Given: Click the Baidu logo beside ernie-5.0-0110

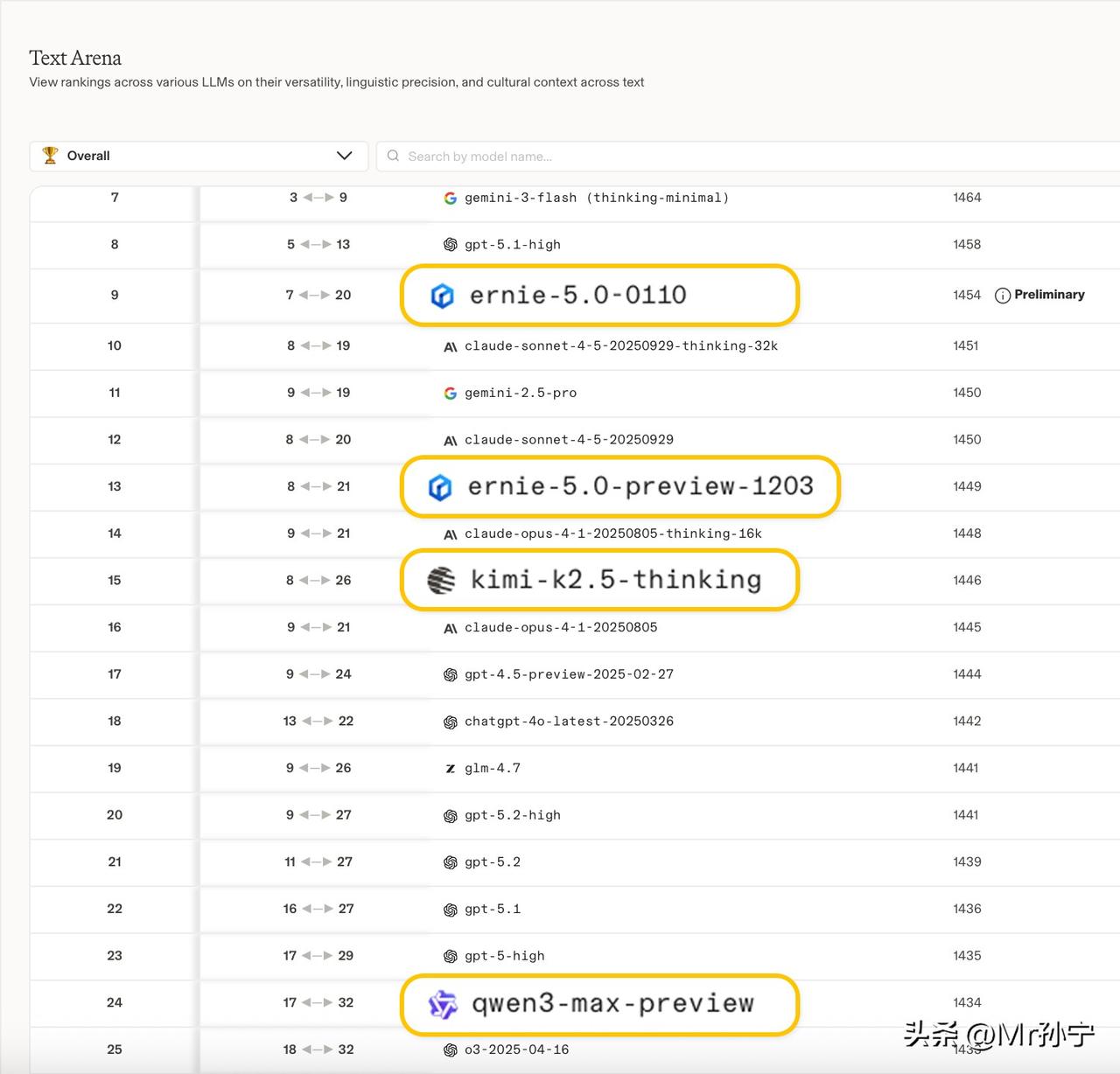Looking at the screenshot, I should (443, 296).
